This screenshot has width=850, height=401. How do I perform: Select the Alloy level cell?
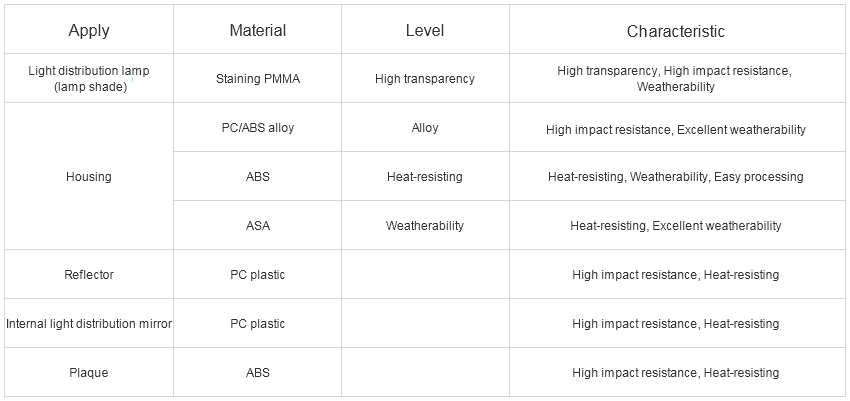(x=425, y=128)
